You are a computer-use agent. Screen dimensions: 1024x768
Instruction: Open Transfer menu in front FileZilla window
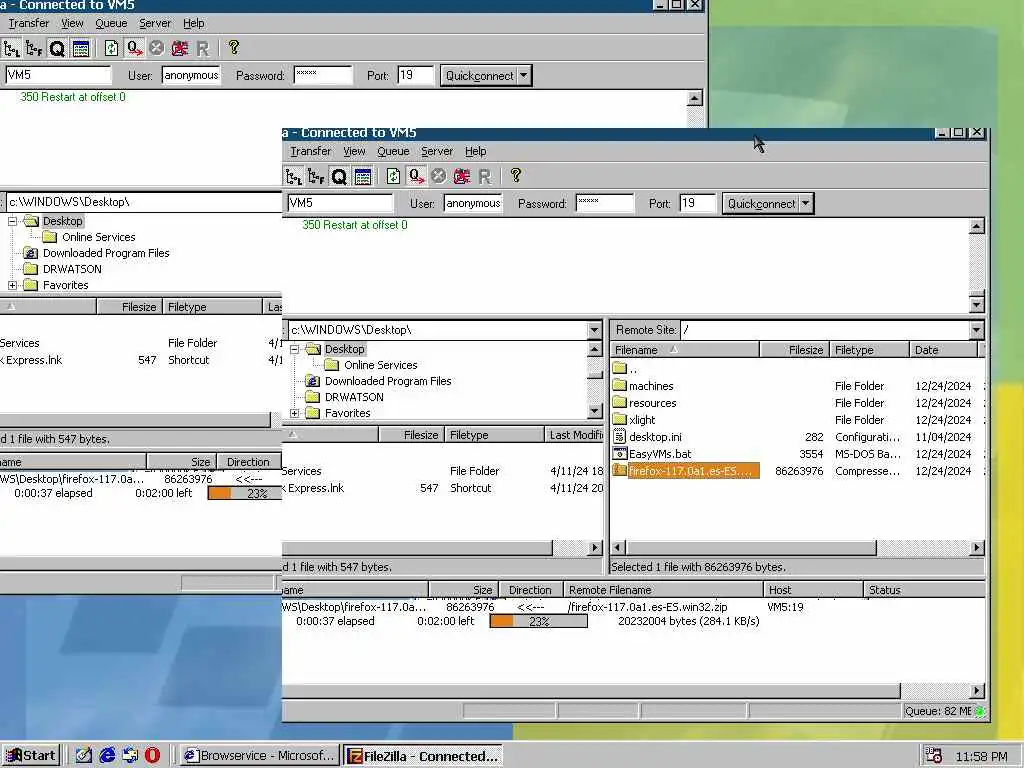pyautogui.click(x=310, y=151)
